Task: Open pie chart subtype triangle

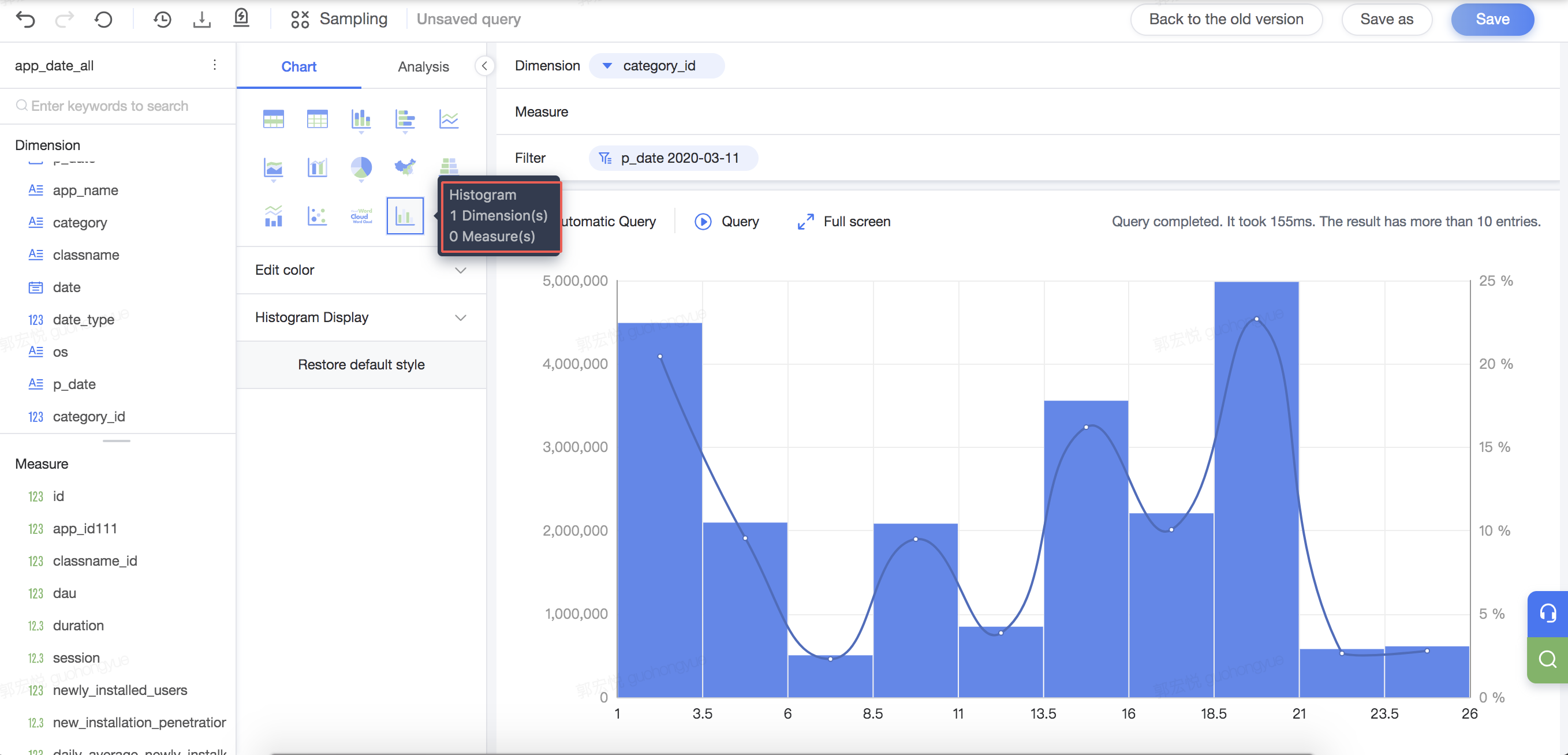Action: click(361, 181)
